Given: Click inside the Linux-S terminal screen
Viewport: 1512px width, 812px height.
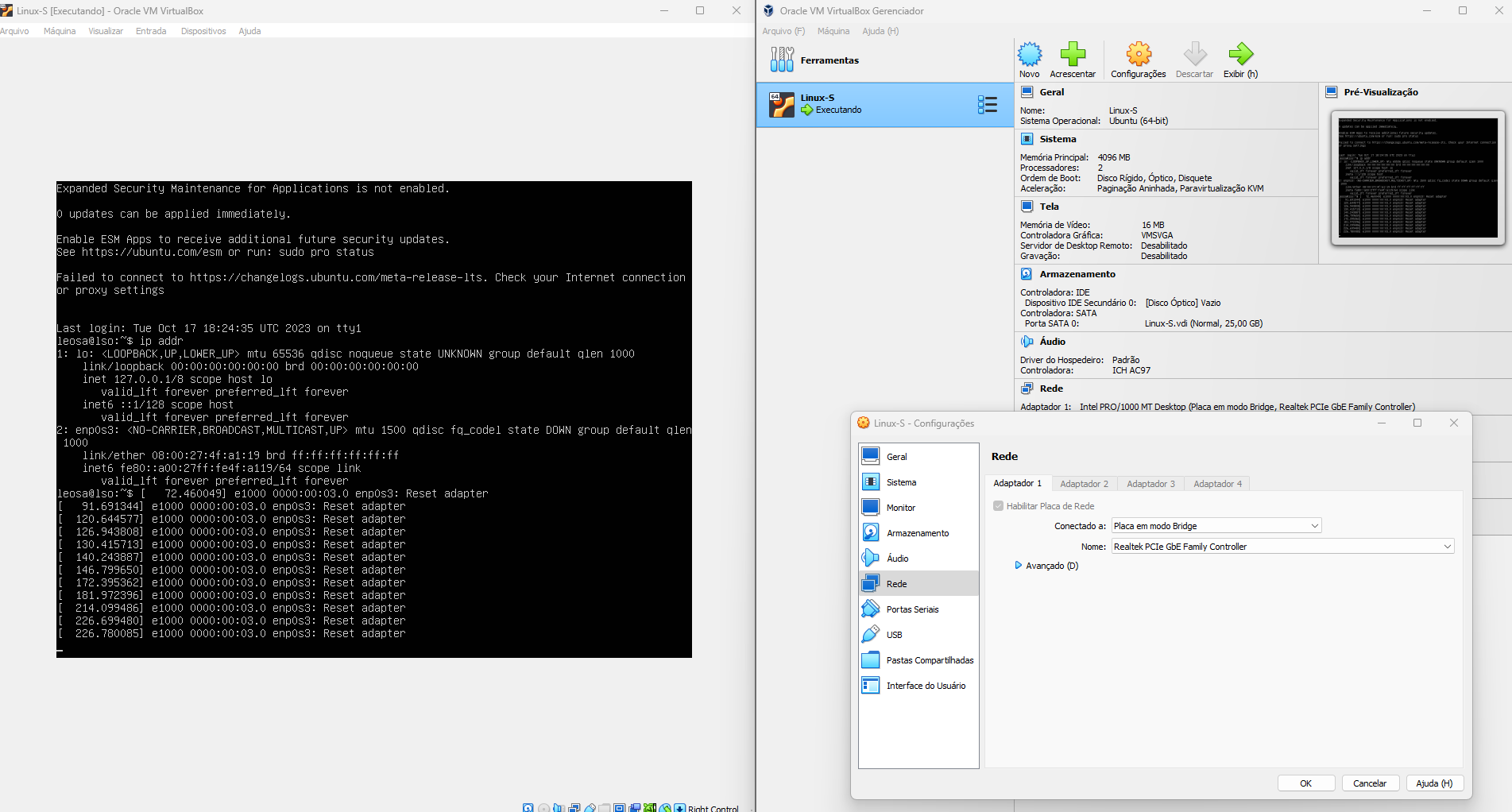Looking at the screenshot, I should tap(374, 420).
